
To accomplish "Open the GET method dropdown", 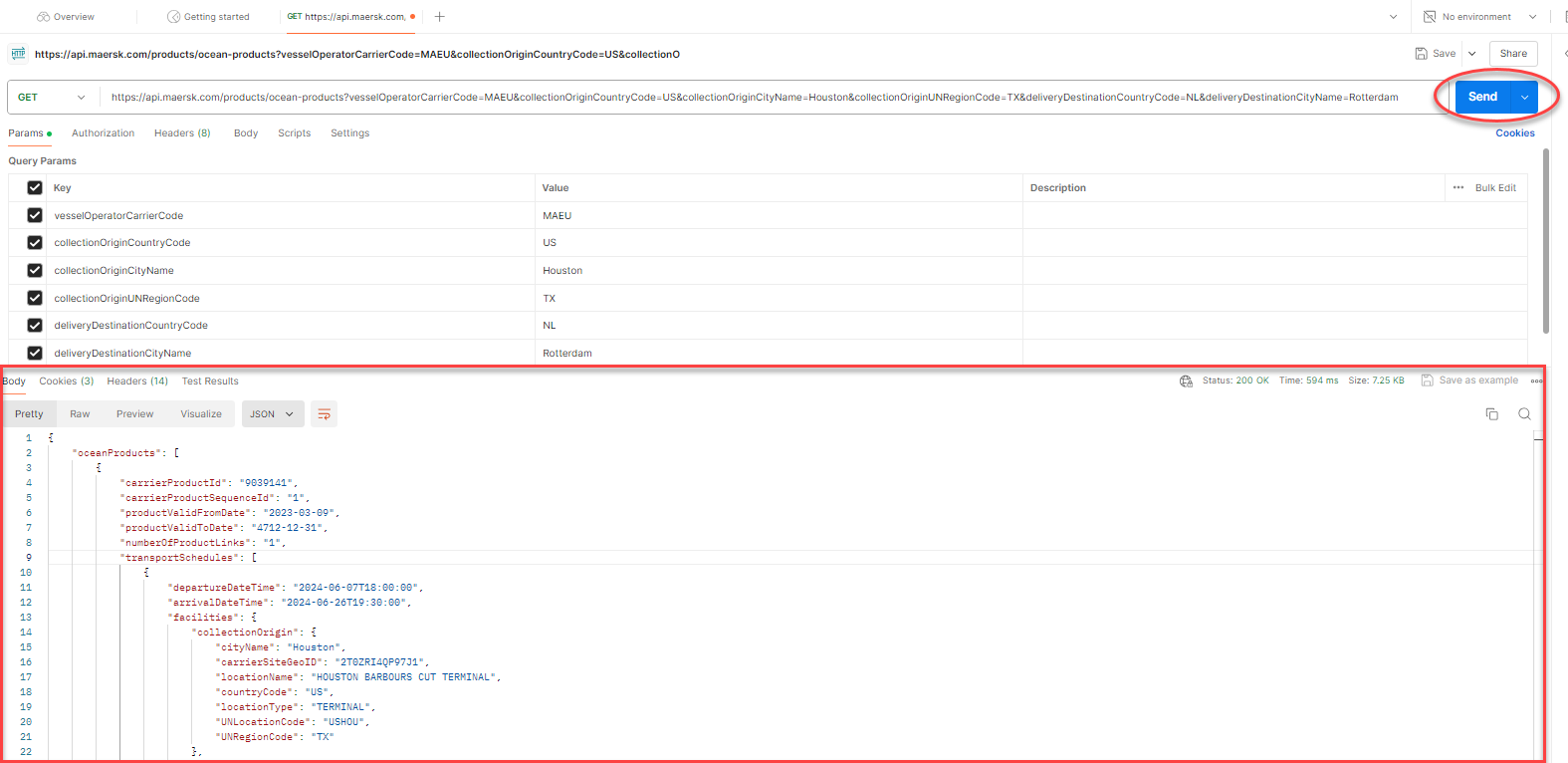I will [53, 98].
